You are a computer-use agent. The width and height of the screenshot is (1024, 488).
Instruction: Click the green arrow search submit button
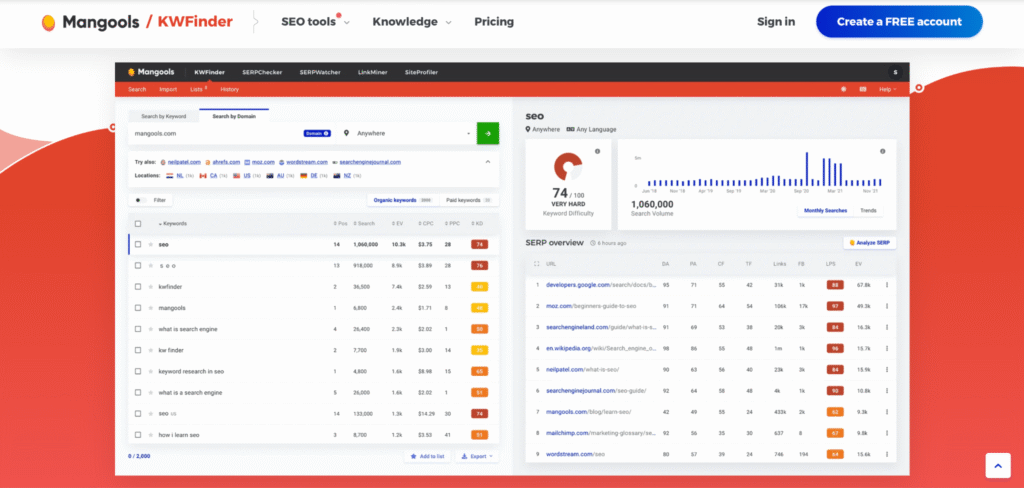tap(488, 133)
